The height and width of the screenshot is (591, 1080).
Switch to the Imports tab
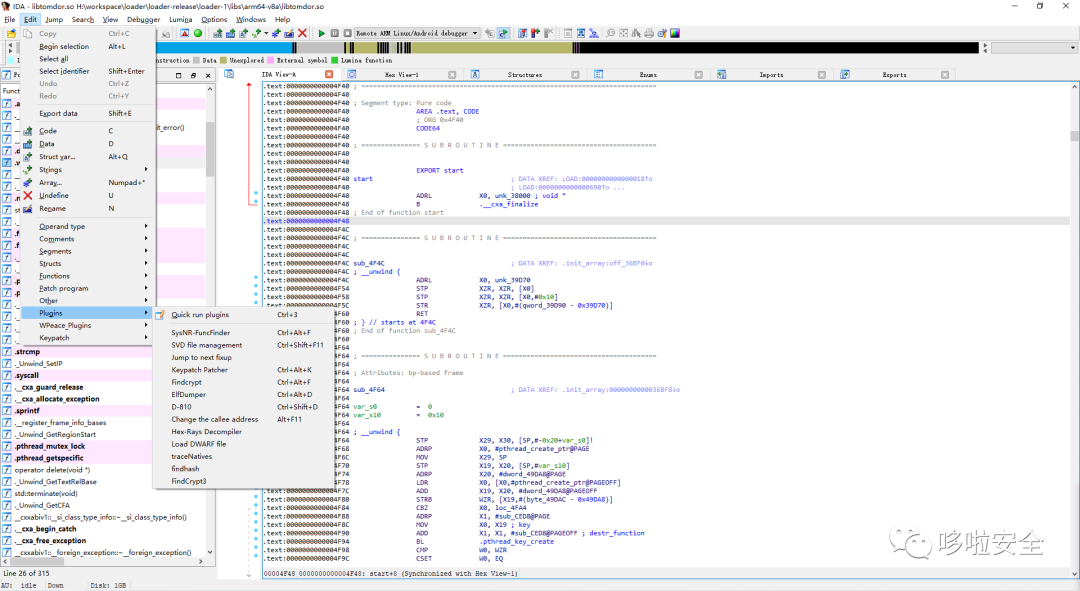coord(771,75)
